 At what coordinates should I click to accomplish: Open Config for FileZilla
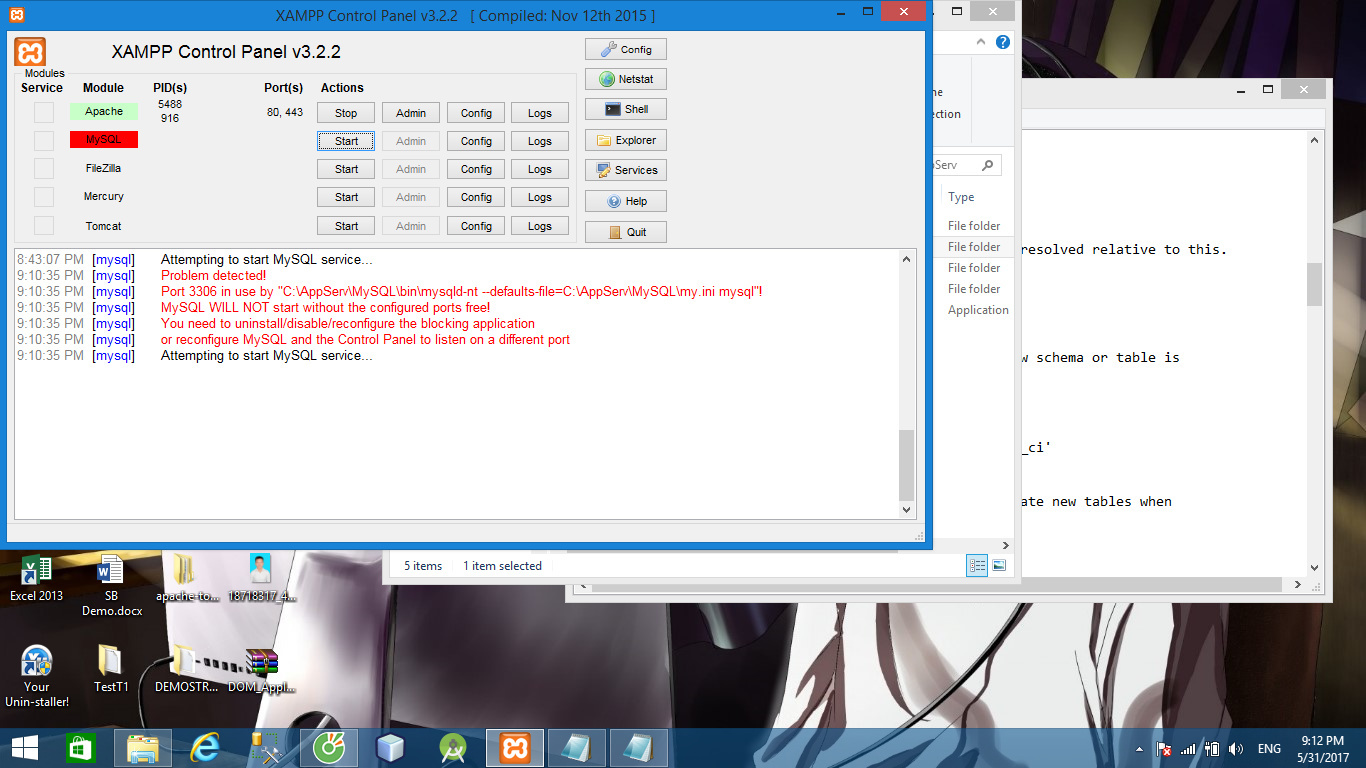476,169
